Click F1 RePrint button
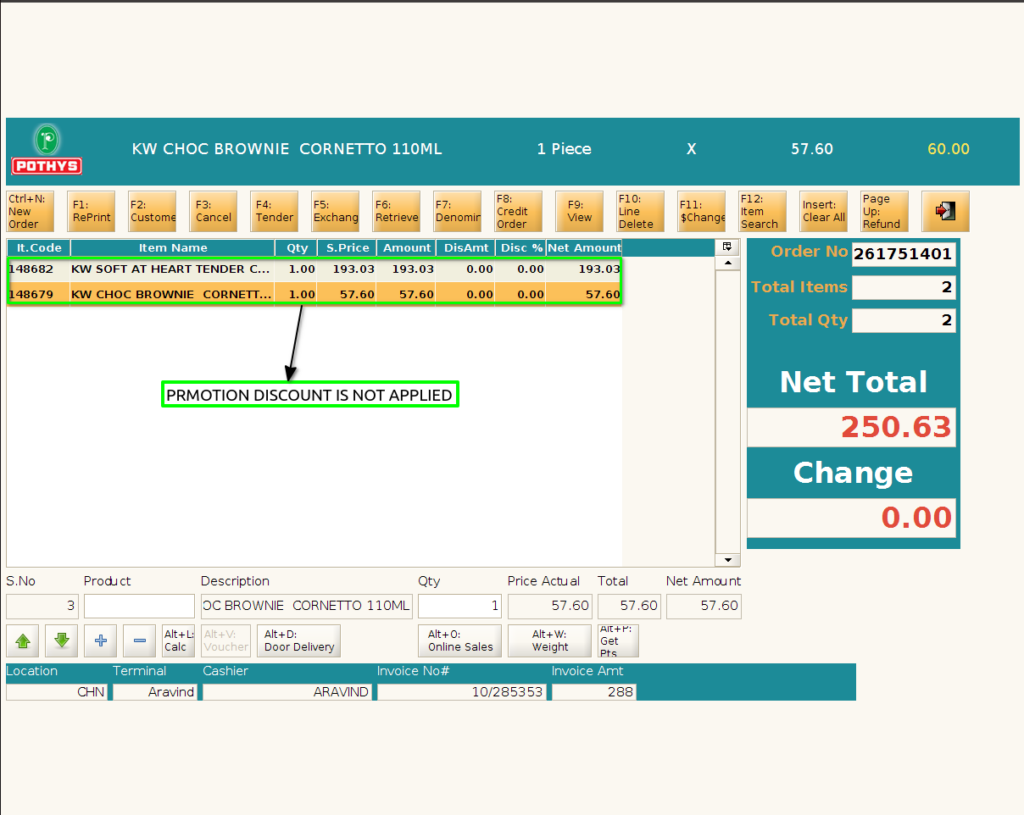This screenshot has width=1024, height=815. tap(91, 211)
